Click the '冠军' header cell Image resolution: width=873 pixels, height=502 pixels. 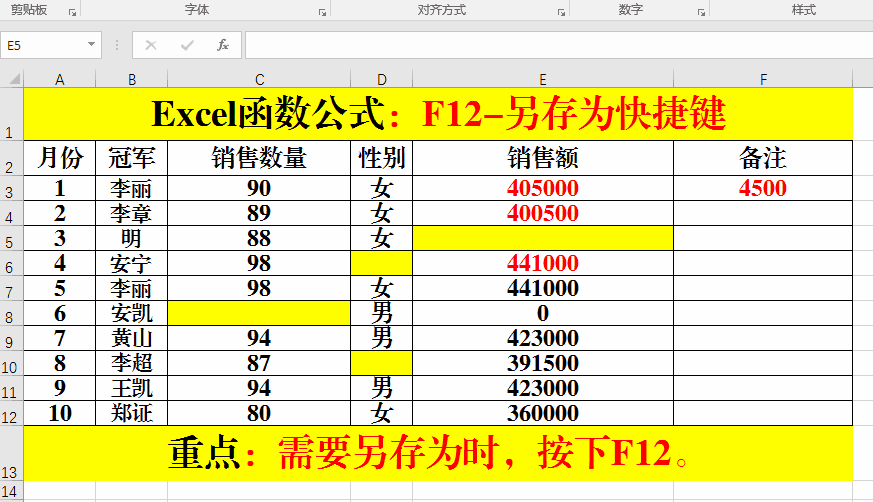click(131, 158)
